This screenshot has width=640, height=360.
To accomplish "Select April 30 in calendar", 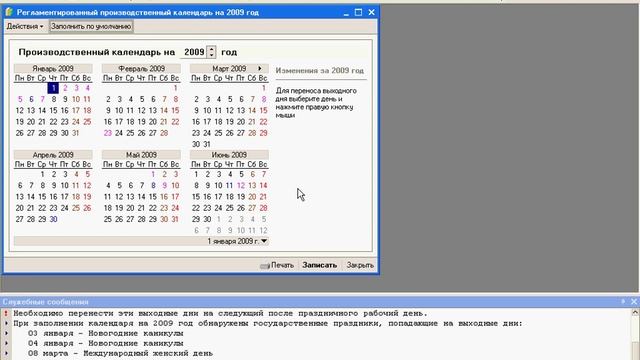I will click(53, 220).
